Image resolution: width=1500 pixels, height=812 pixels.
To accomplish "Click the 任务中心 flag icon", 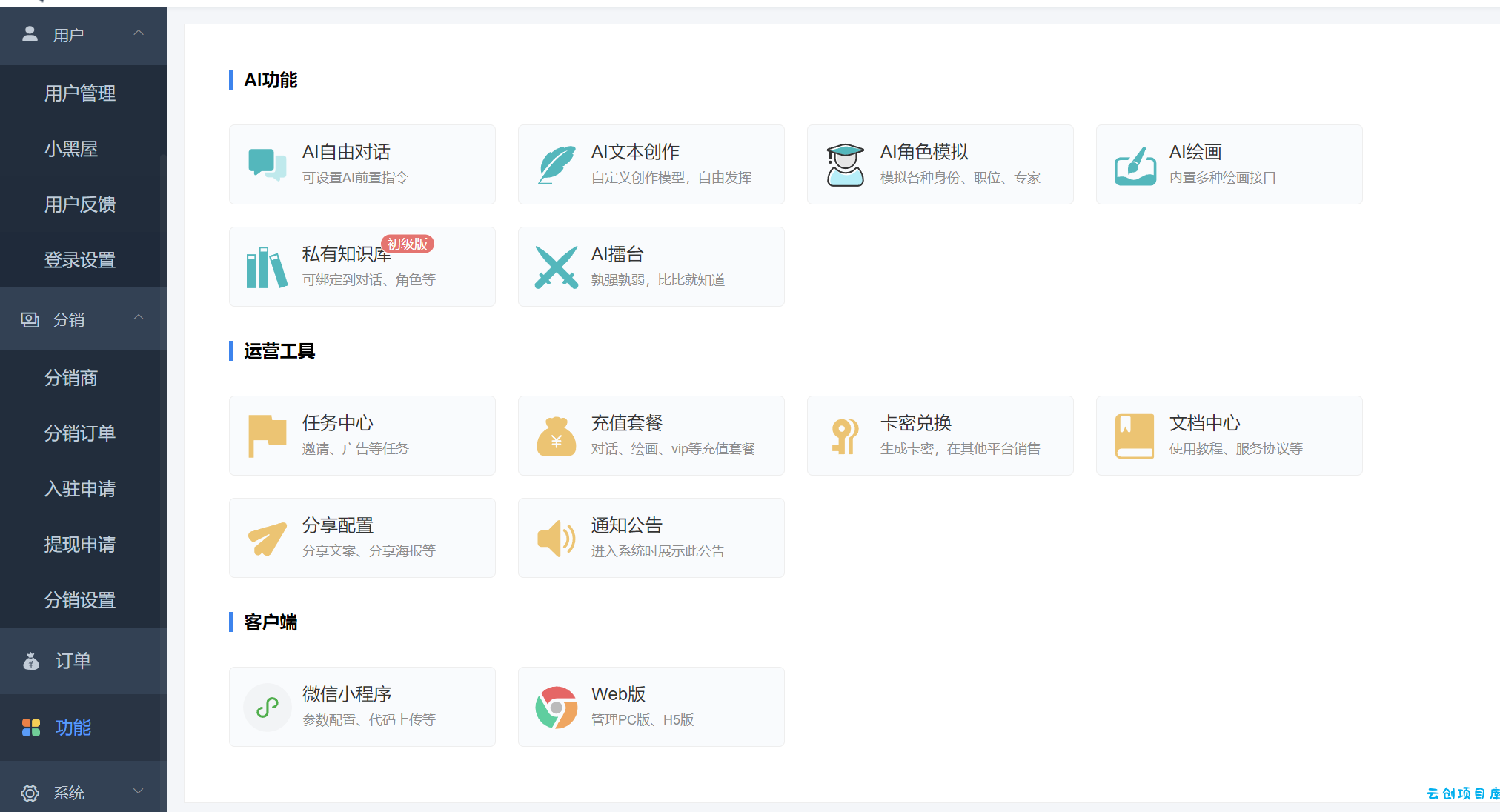I will (x=267, y=436).
